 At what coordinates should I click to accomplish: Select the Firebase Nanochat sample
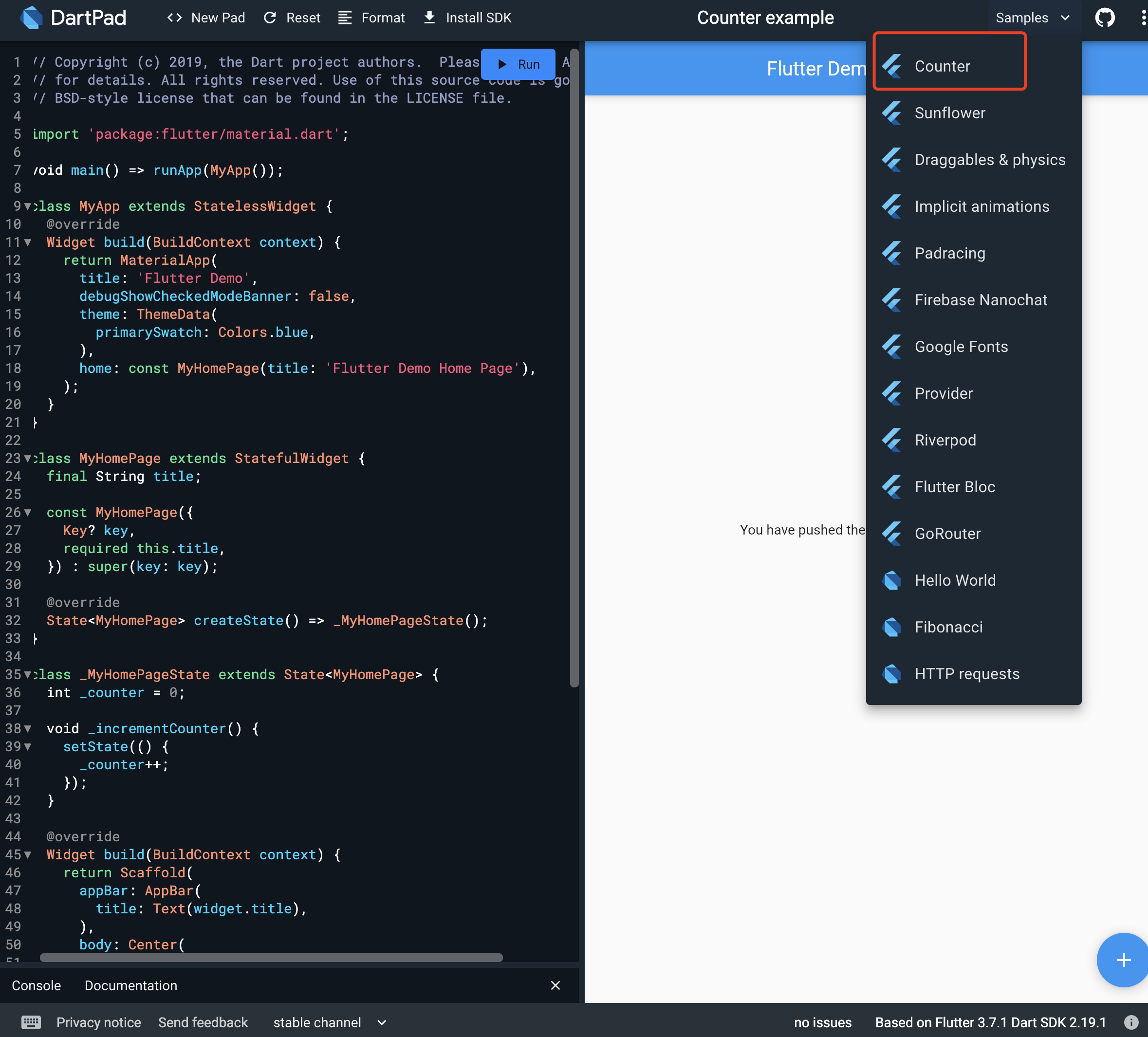973,299
